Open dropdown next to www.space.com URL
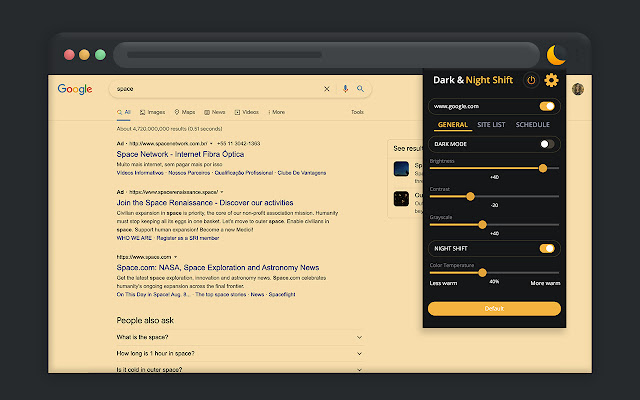Image resolution: width=640 pixels, height=400 pixels. [176, 257]
